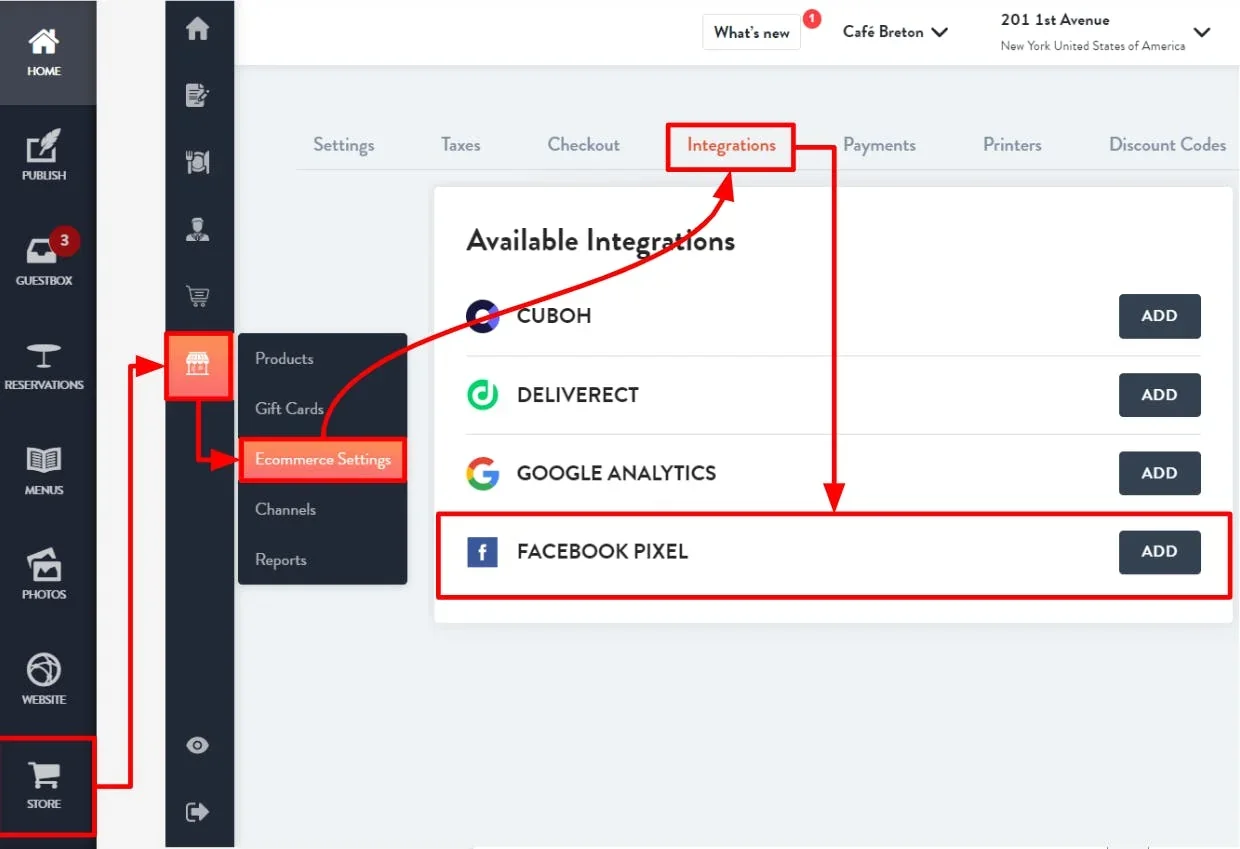The height and width of the screenshot is (849, 1240).
Task: Click the Facebook Pixel logo
Action: pyautogui.click(x=483, y=551)
